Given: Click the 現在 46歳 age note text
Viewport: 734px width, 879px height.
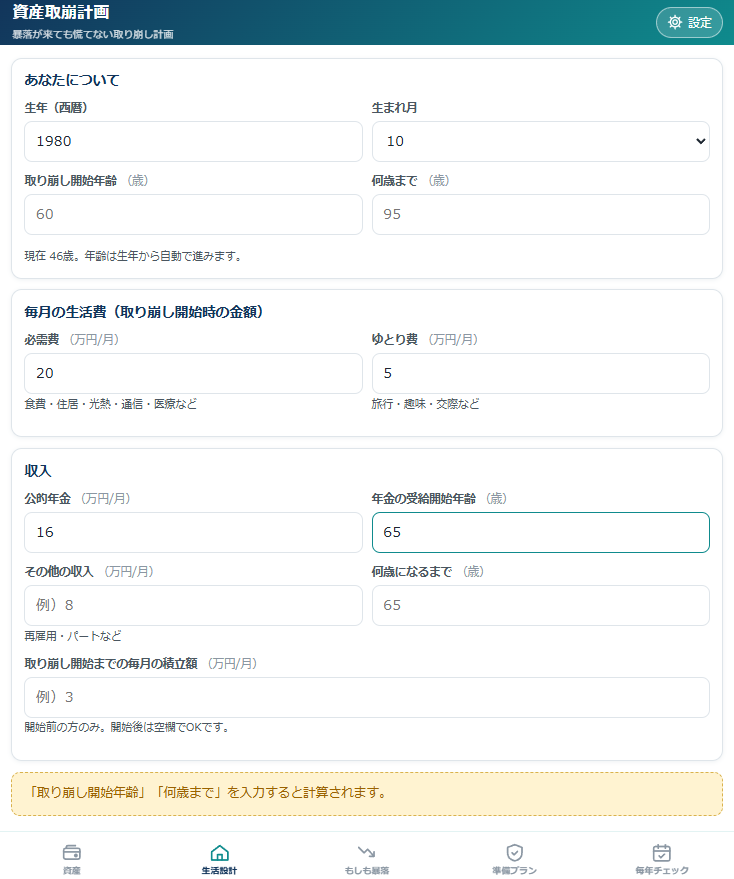Looking at the screenshot, I should point(133,256).
